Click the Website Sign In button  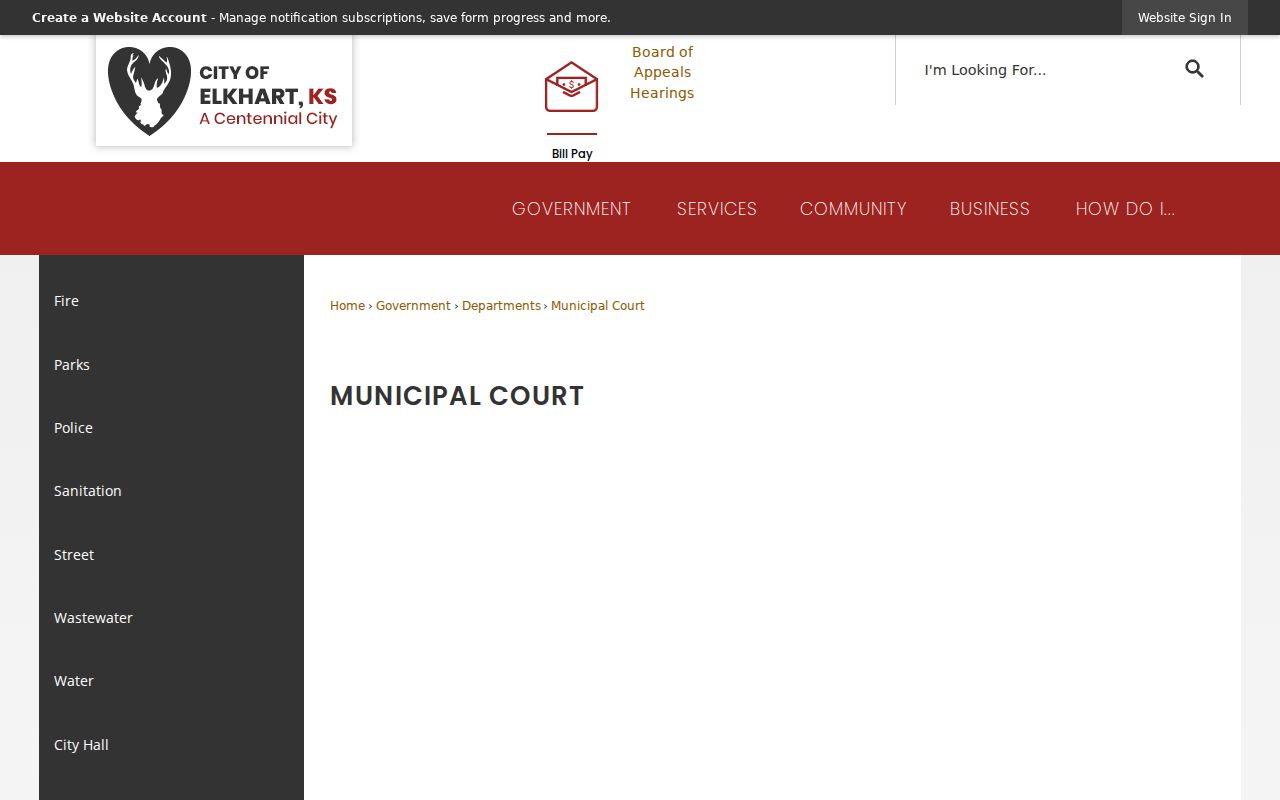click(x=1184, y=18)
